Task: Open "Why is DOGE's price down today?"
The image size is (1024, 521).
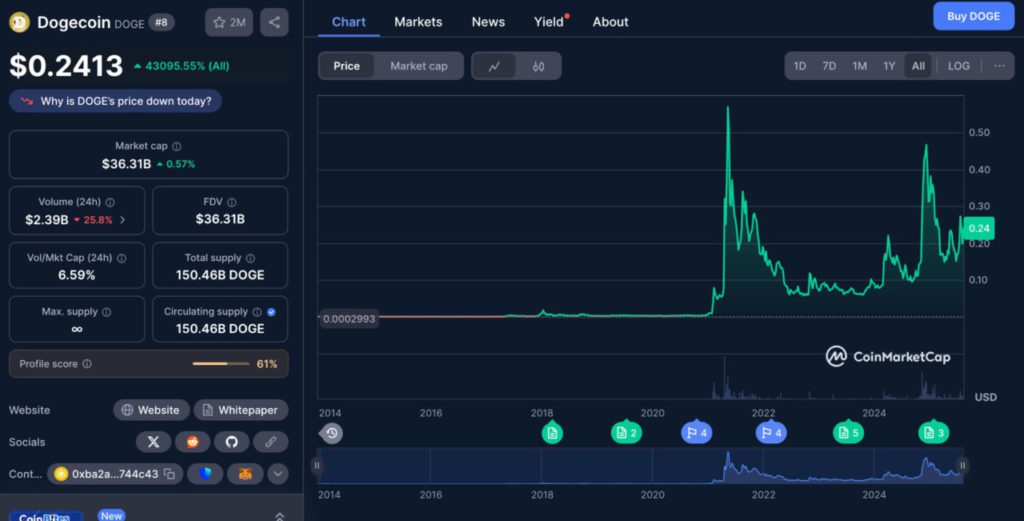Action: [x=116, y=101]
